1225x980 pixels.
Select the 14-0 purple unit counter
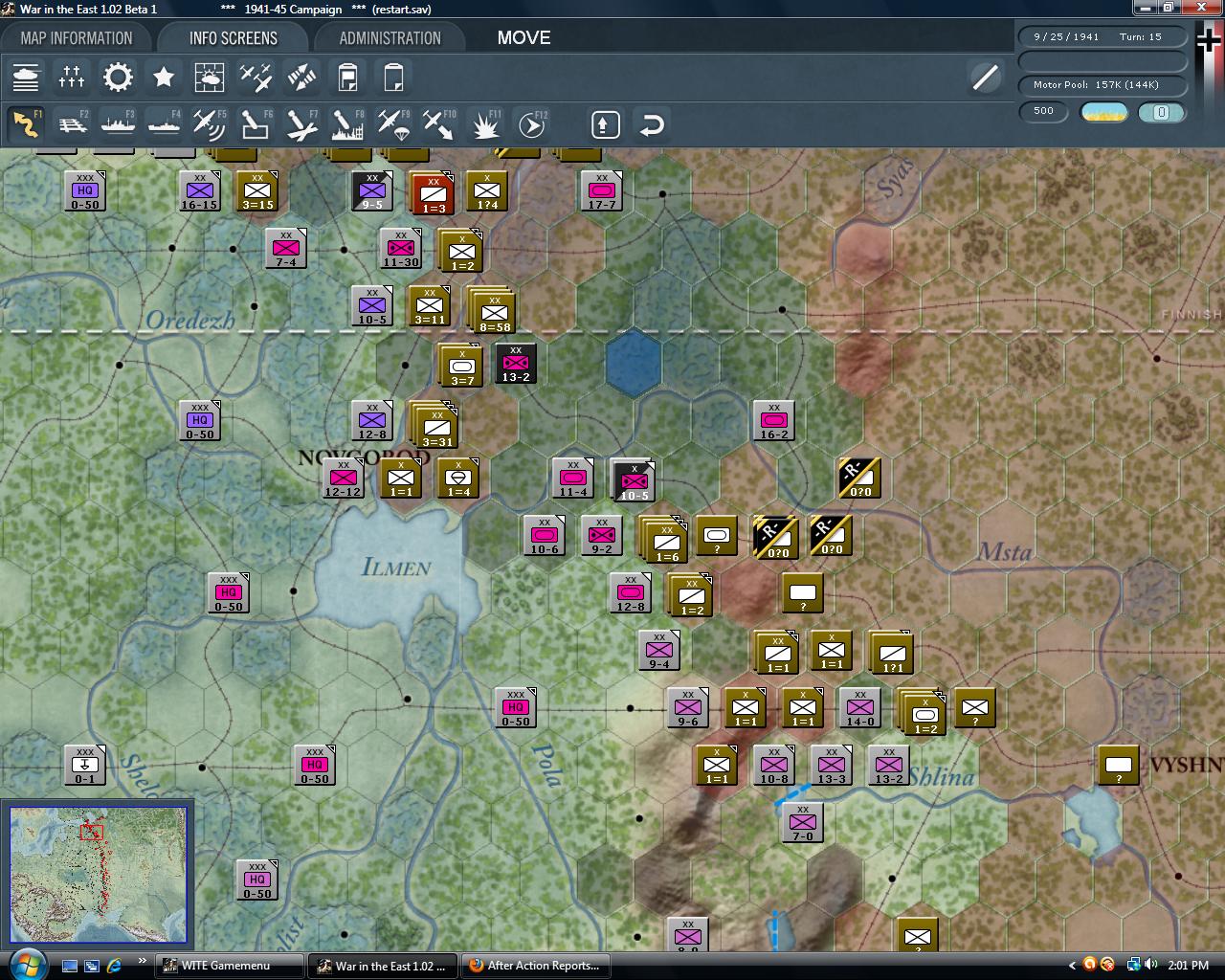[x=859, y=708]
